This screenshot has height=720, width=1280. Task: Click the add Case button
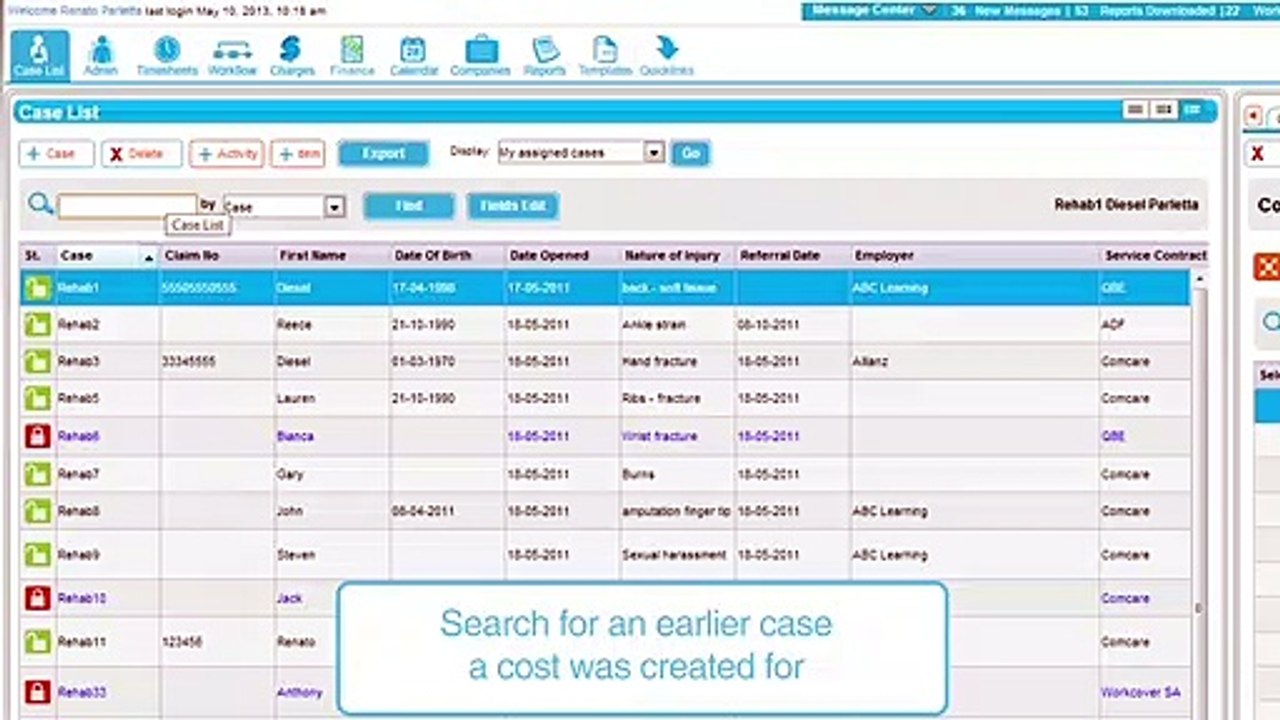point(56,153)
